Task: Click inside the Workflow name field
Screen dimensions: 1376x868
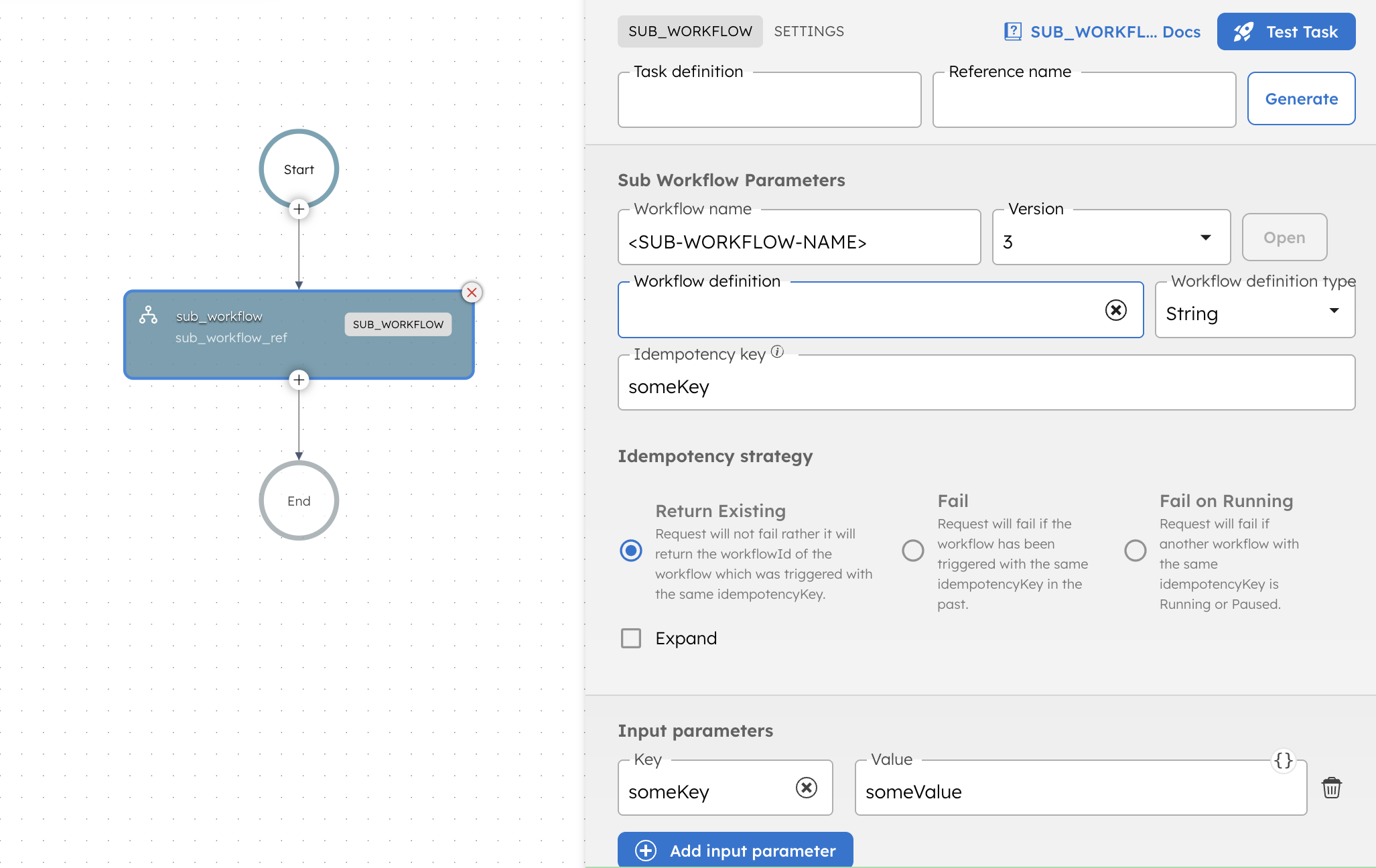Action: pyautogui.click(x=797, y=242)
